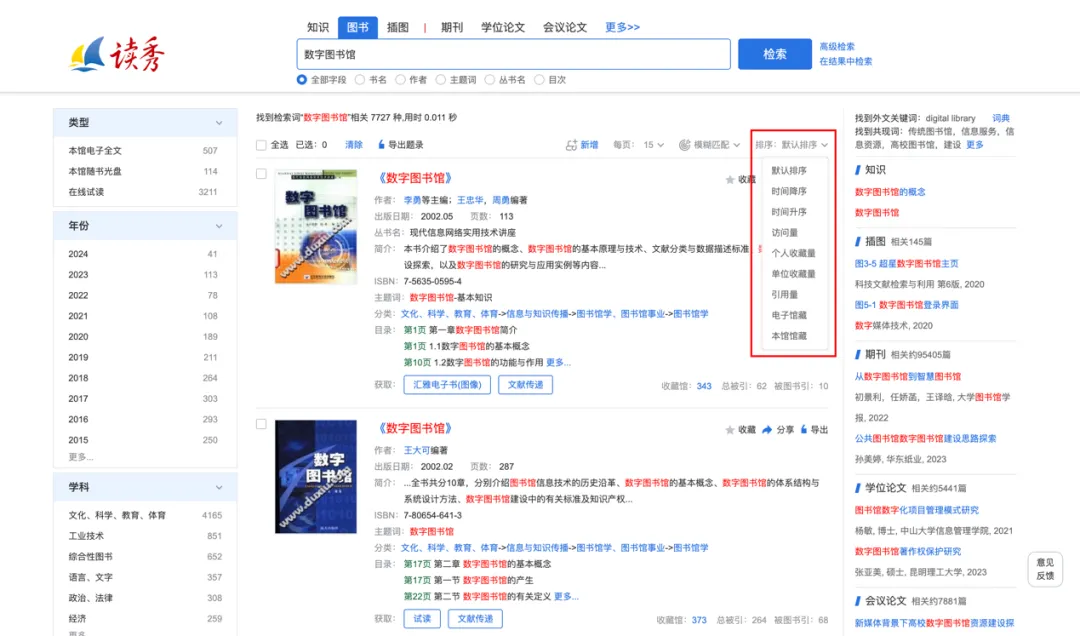
Task: Open the 高级检索 advanced search link
Action: coord(838,46)
